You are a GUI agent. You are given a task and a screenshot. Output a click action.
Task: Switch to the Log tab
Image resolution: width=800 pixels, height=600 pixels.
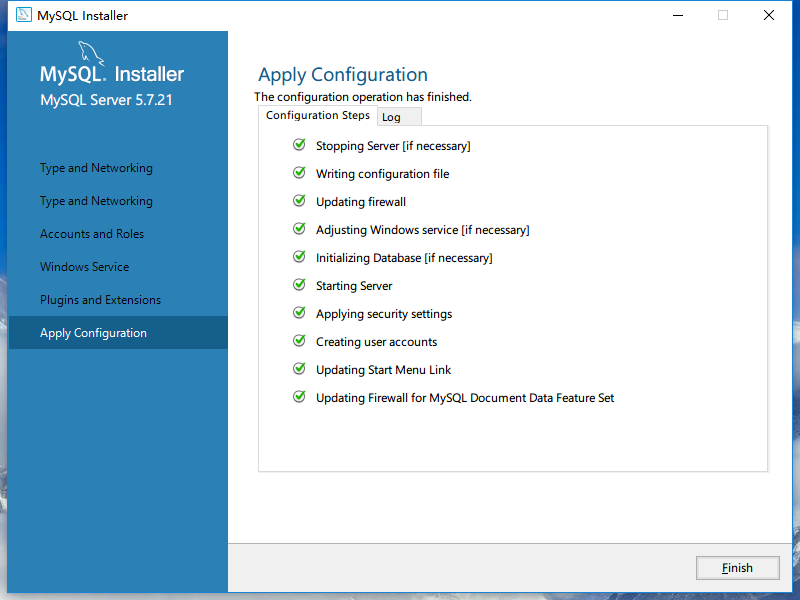coord(392,117)
